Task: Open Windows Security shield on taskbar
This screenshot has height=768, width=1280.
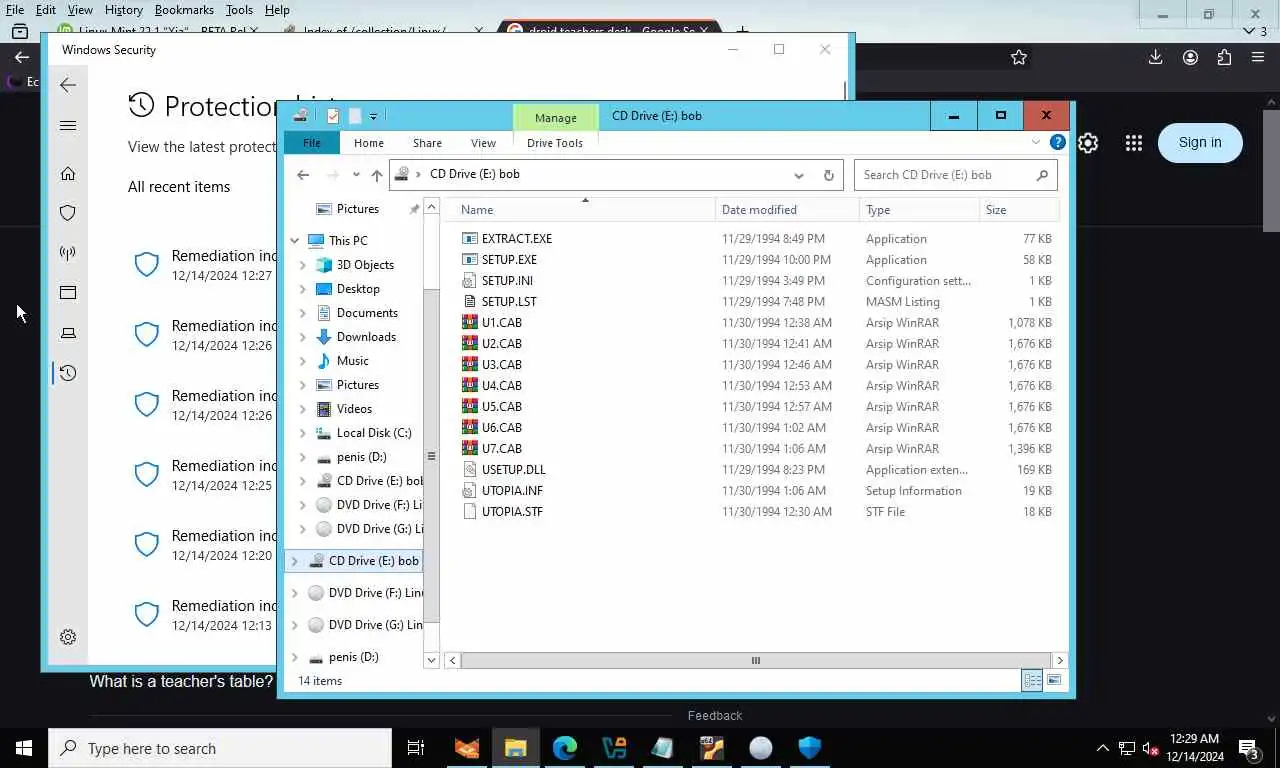Action: [809, 748]
